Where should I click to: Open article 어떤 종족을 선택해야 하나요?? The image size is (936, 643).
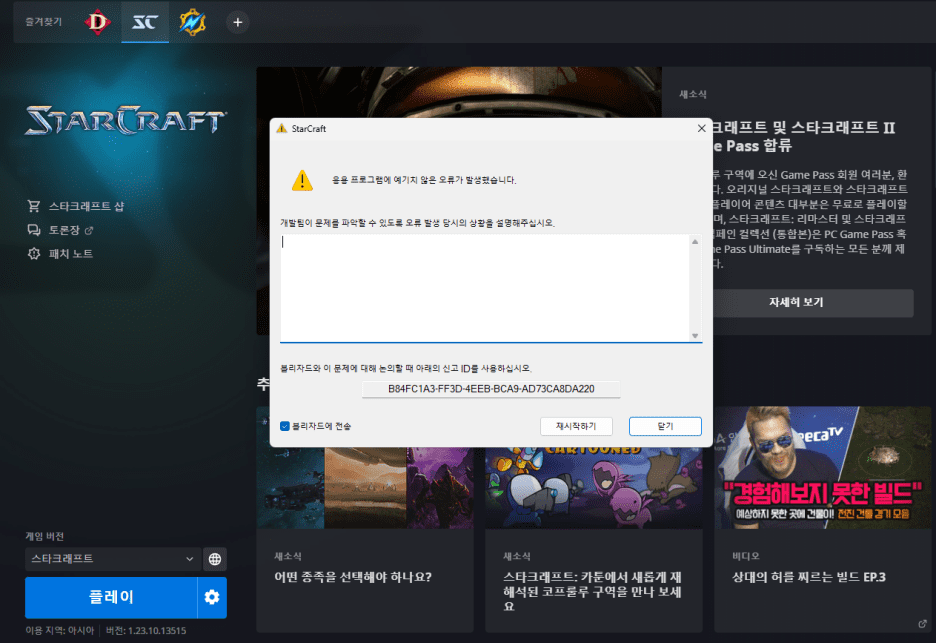point(353,577)
